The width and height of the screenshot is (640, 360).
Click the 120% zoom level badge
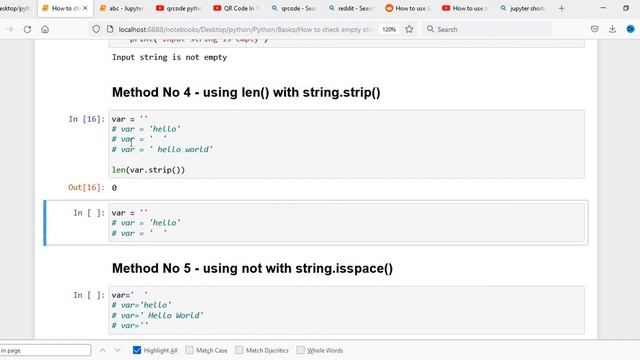coord(389,29)
